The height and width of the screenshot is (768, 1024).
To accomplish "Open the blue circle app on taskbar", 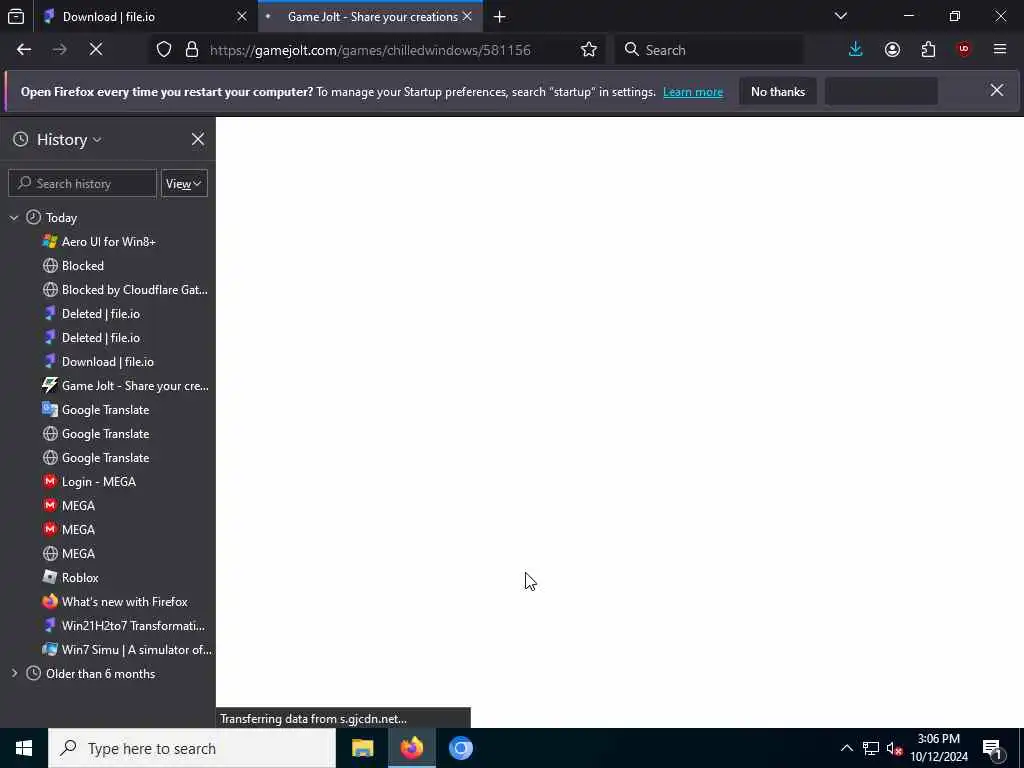I will coord(460,748).
